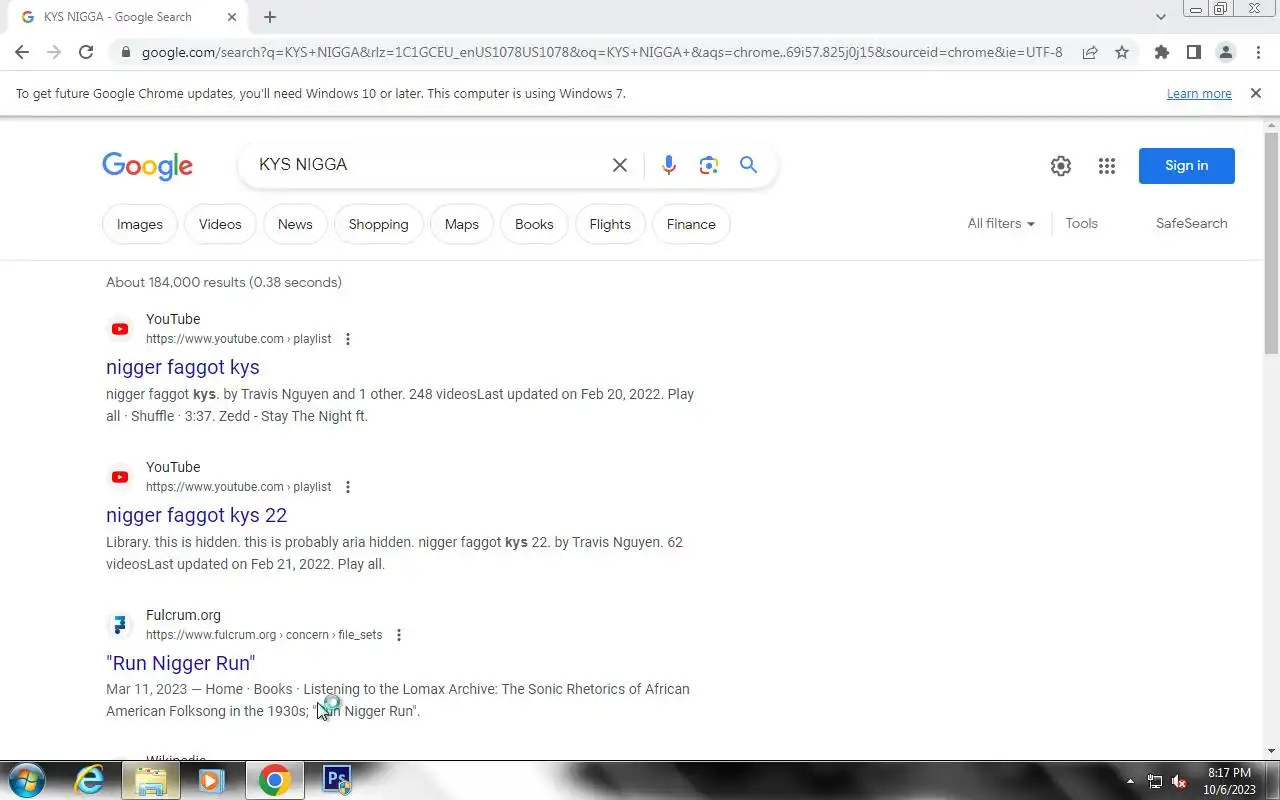1280x800 pixels.
Task: Select the Books filter chip
Action: tap(534, 224)
